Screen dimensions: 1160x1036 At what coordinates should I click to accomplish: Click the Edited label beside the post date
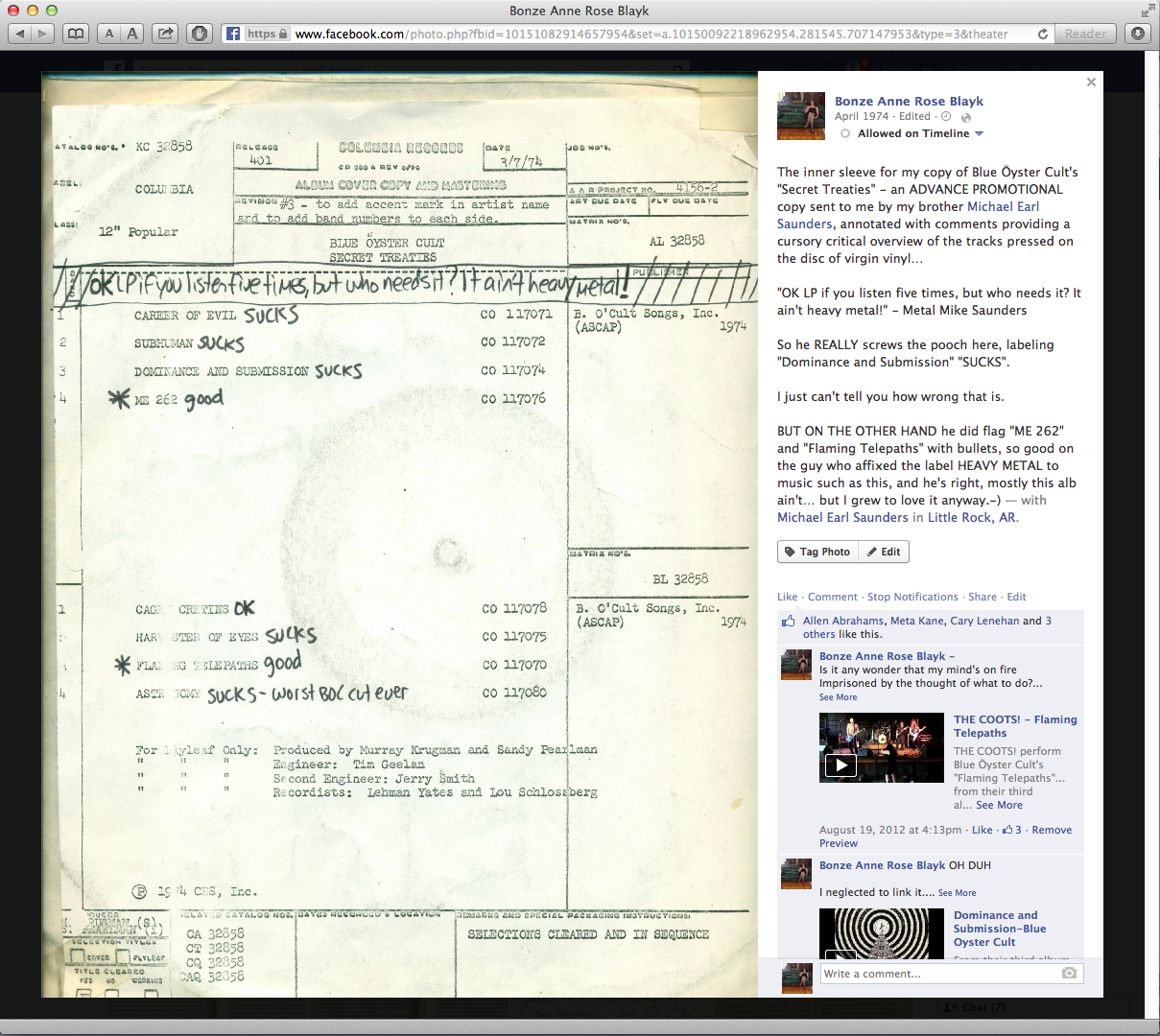tap(914, 116)
